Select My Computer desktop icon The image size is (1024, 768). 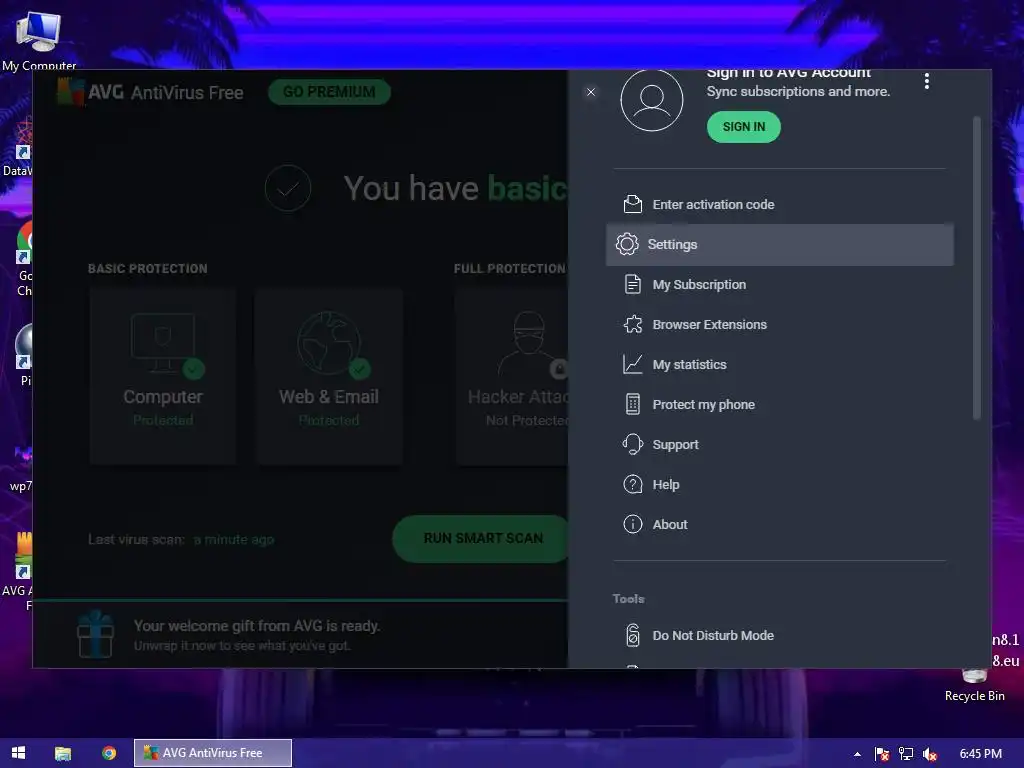39,40
